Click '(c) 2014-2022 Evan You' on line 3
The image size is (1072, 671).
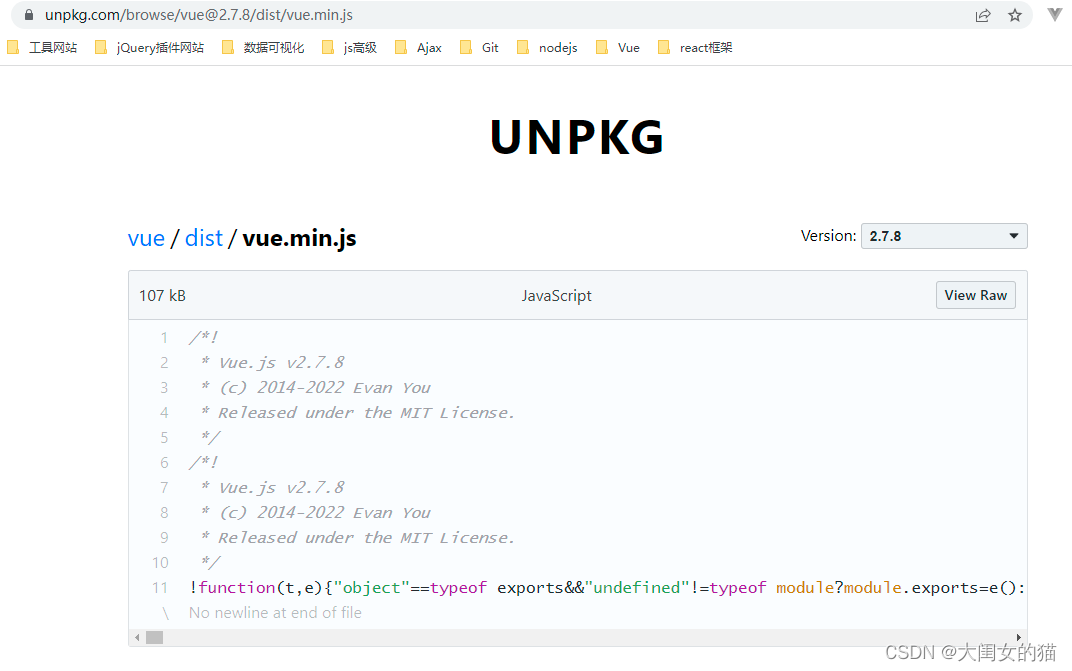click(325, 388)
